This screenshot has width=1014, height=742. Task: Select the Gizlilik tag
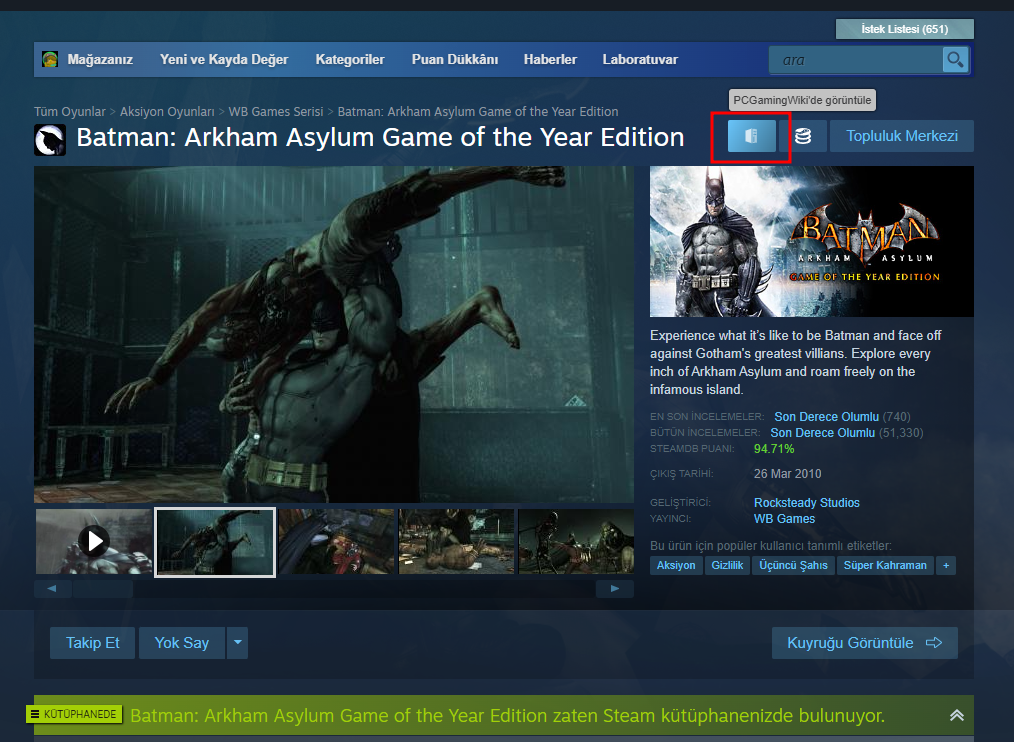(727, 565)
